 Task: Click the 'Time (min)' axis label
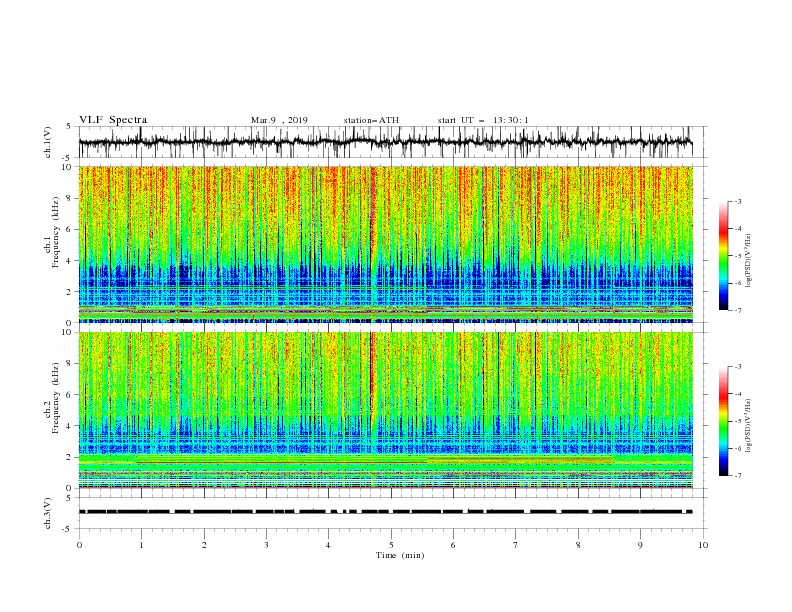(x=400, y=555)
